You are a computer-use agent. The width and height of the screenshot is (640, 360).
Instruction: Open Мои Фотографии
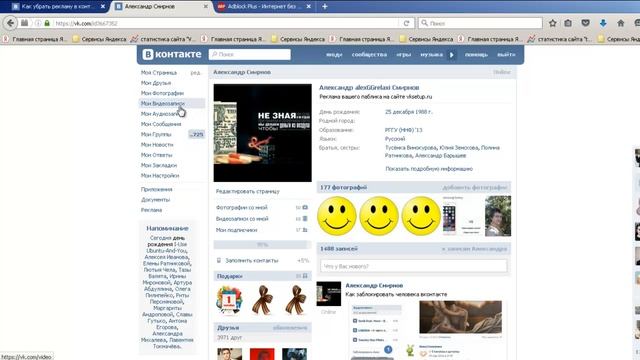[x=162, y=93]
